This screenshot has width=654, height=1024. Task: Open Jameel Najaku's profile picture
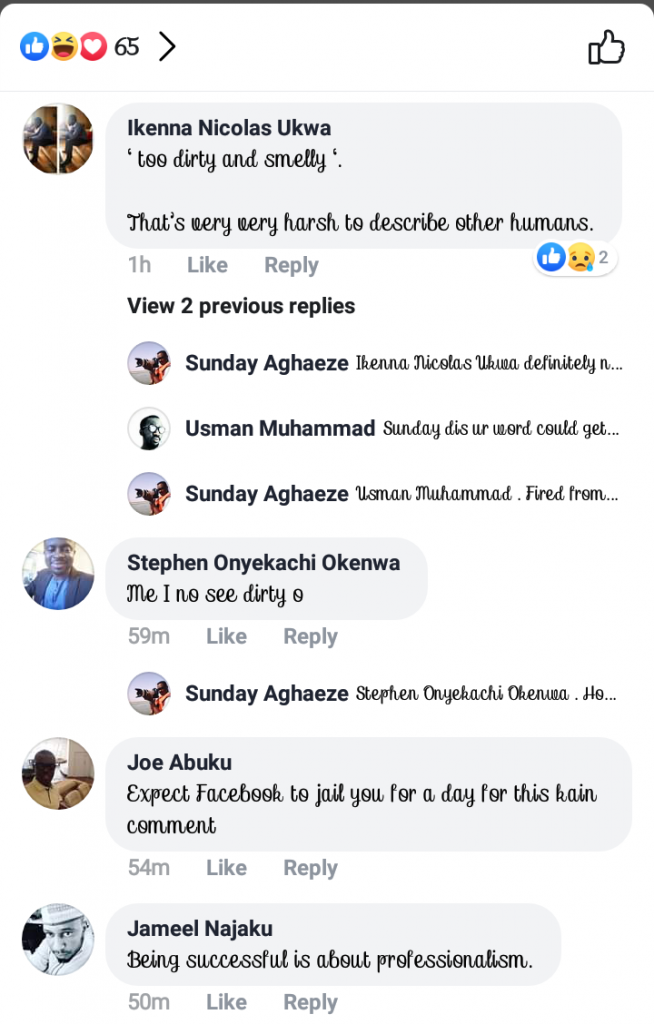tap(58, 940)
